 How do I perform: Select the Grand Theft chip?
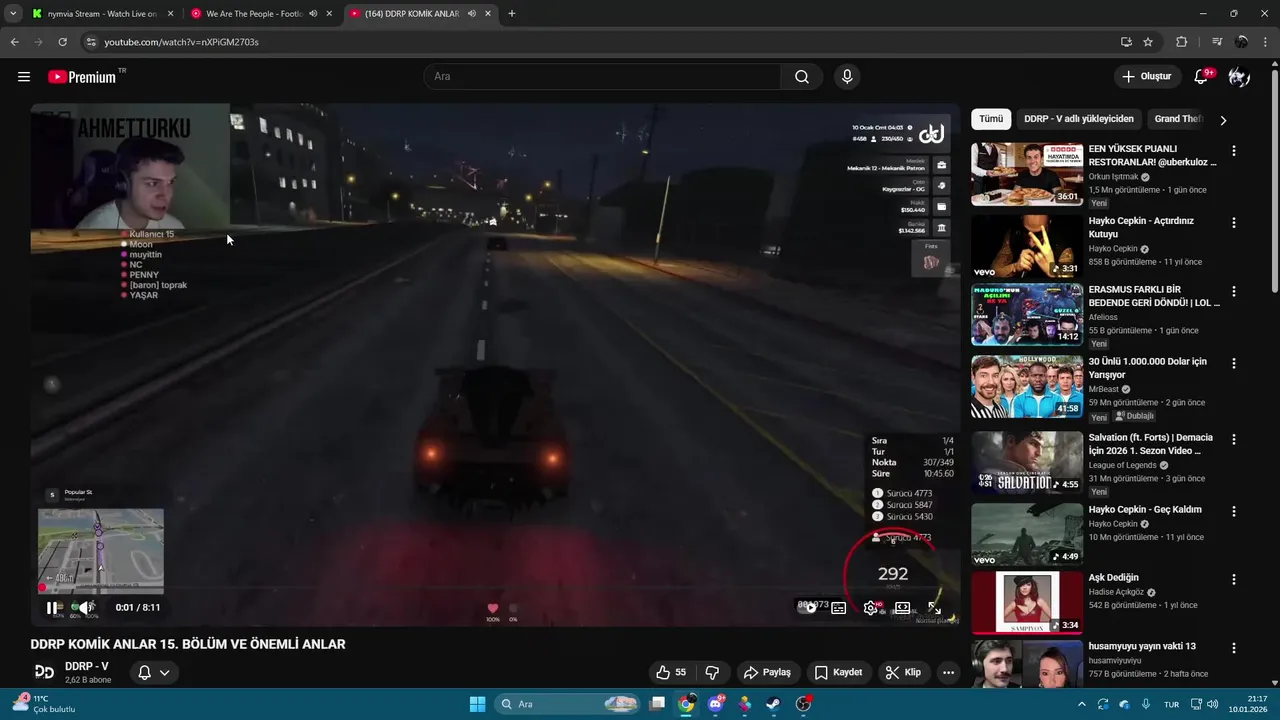pos(1177,119)
